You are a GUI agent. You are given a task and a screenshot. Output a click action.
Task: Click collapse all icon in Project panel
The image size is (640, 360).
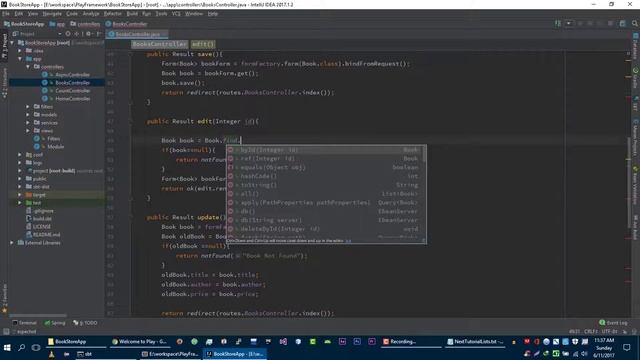[77, 34]
